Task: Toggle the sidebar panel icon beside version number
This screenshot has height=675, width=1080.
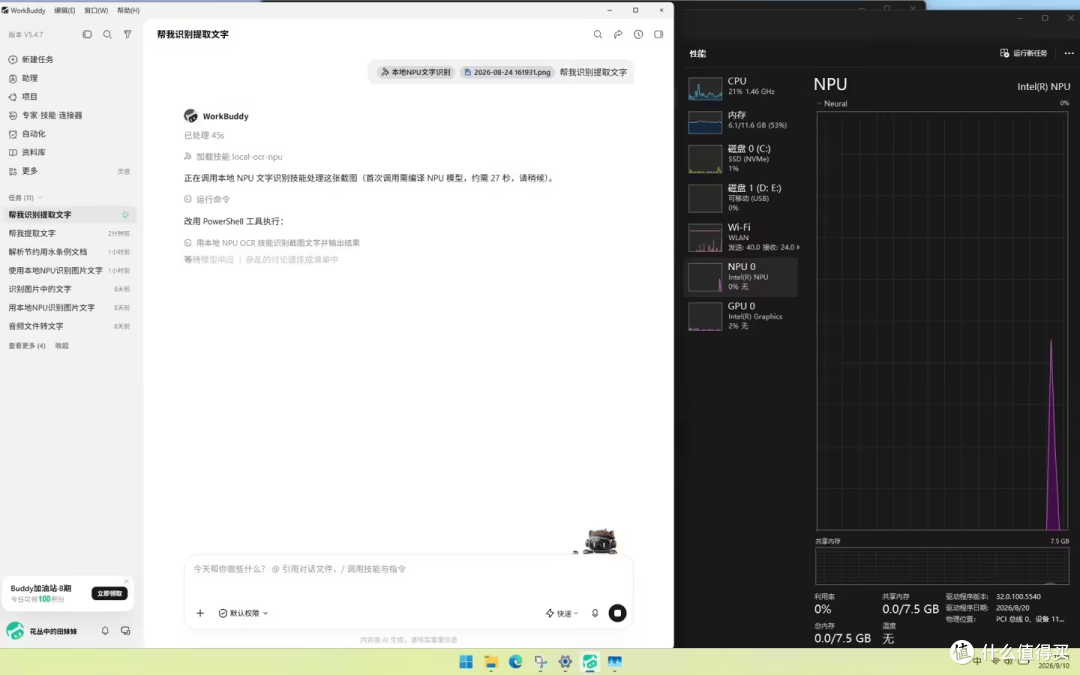Action: click(87, 34)
